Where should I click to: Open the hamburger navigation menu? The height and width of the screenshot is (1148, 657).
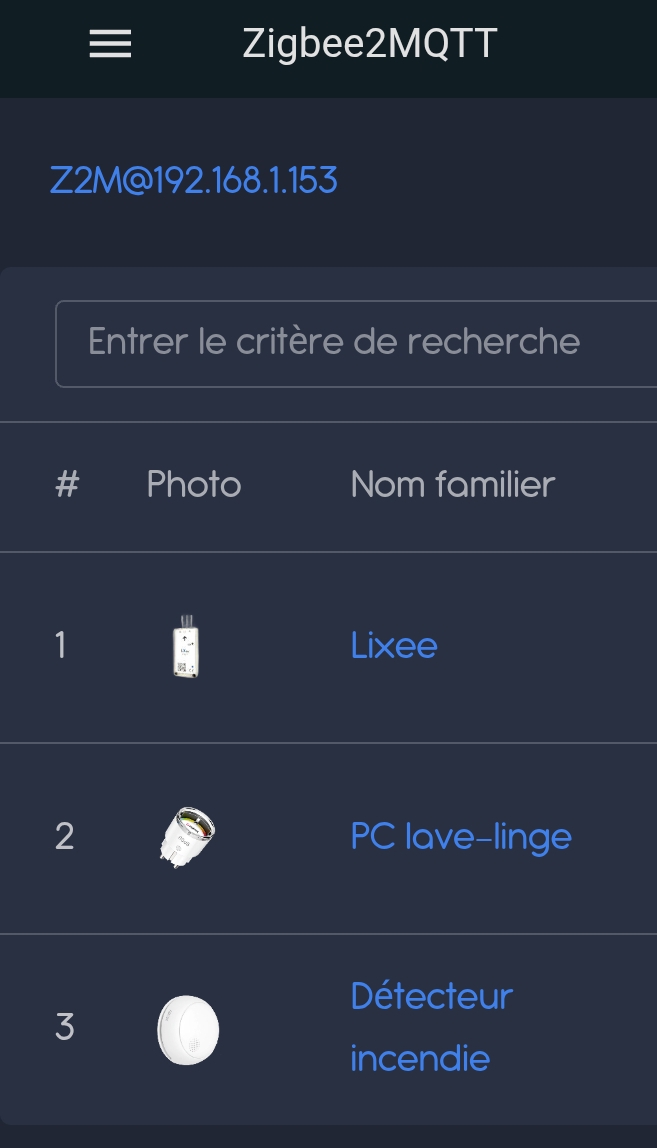[x=110, y=44]
